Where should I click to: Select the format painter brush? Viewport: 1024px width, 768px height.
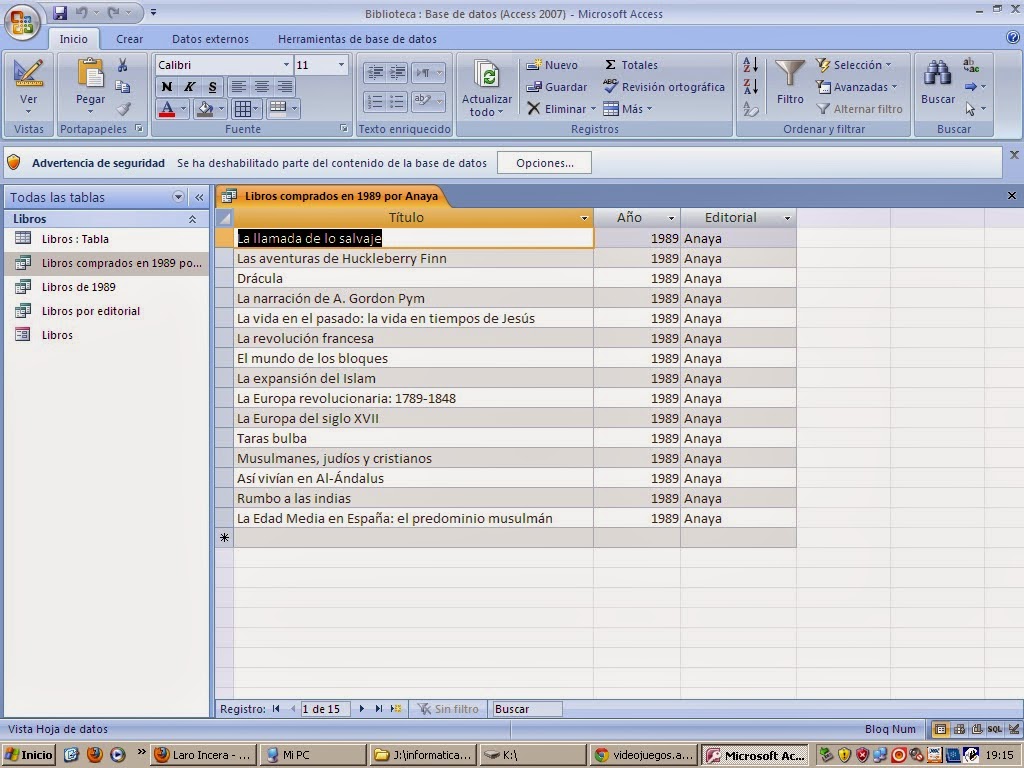[x=122, y=109]
